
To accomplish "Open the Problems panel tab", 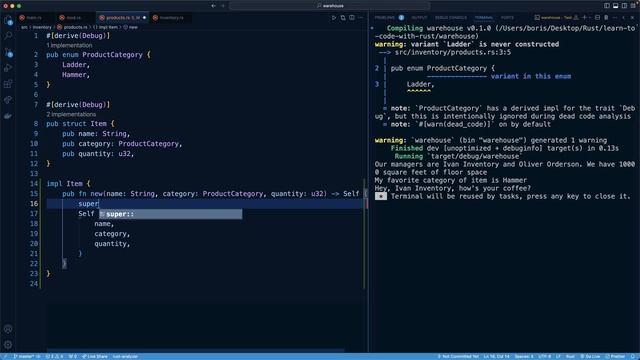I will (x=385, y=18).
